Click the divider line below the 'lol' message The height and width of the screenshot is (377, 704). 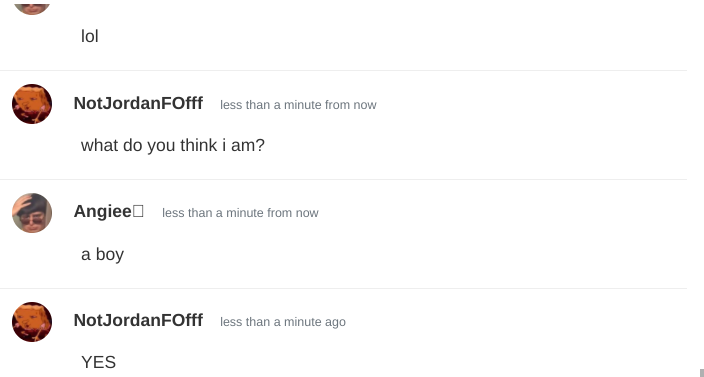click(x=343, y=70)
